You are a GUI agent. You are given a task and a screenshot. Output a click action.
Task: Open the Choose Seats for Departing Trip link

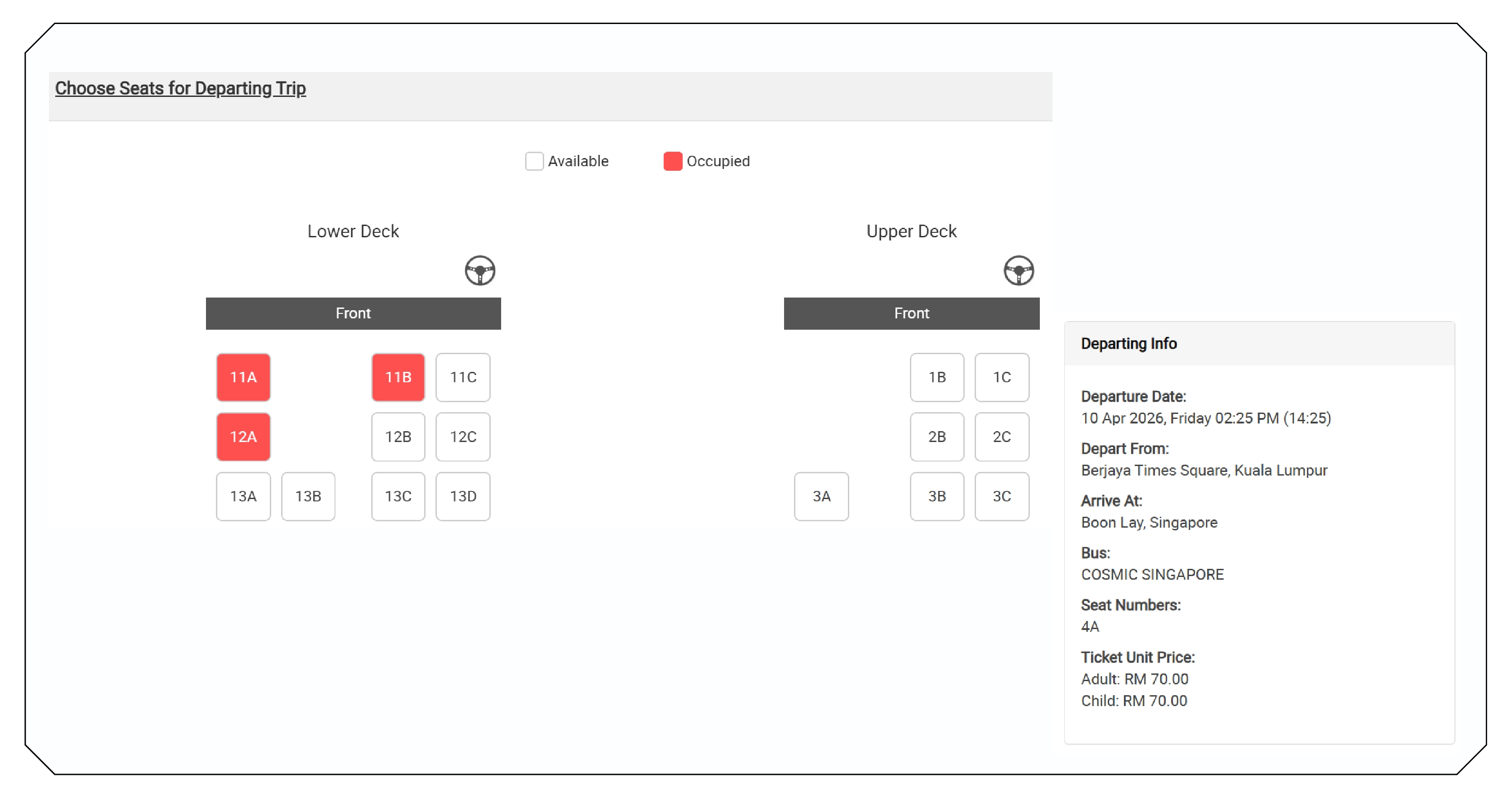tap(180, 88)
